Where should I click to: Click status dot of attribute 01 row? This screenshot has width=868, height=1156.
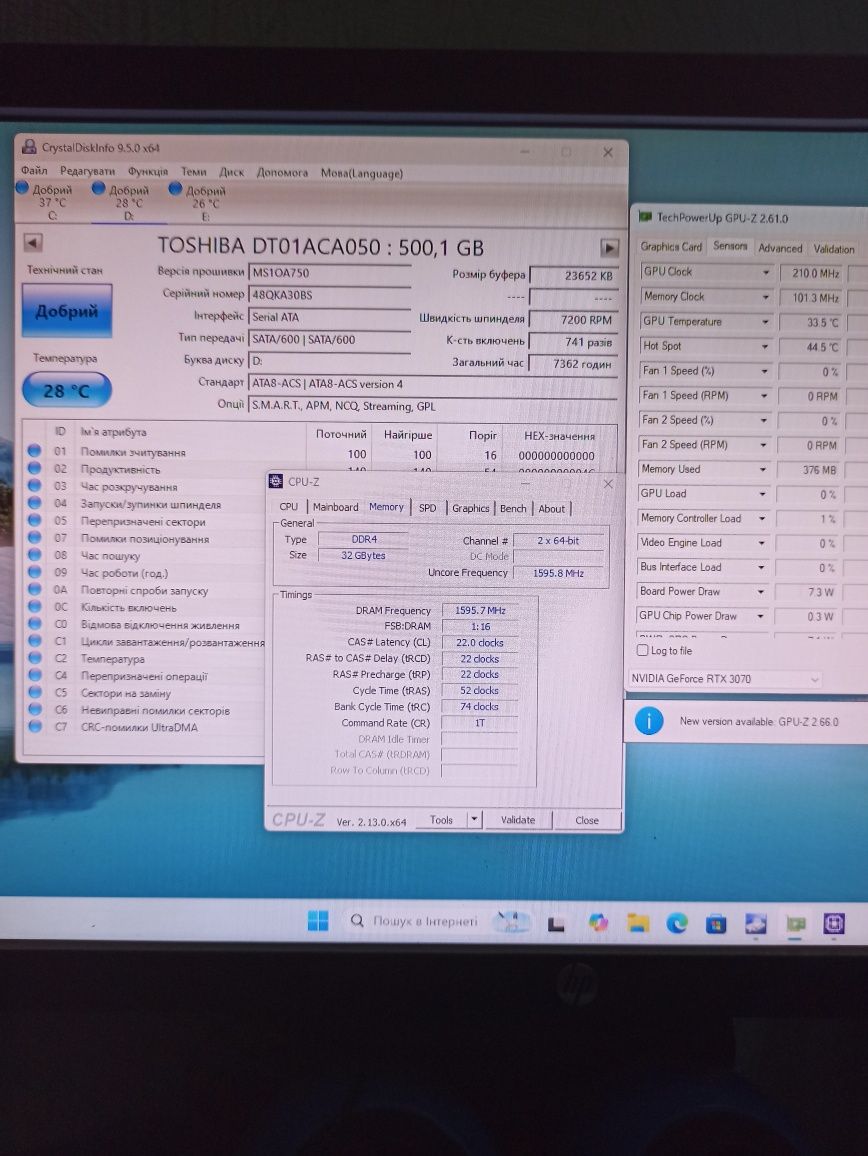click(34, 450)
